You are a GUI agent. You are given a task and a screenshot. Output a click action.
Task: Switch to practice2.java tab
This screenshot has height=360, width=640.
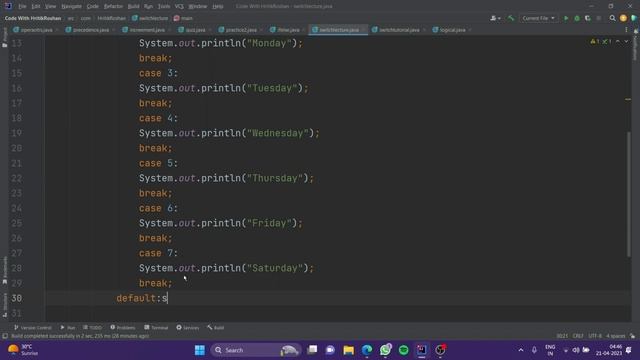[x=241, y=30]
